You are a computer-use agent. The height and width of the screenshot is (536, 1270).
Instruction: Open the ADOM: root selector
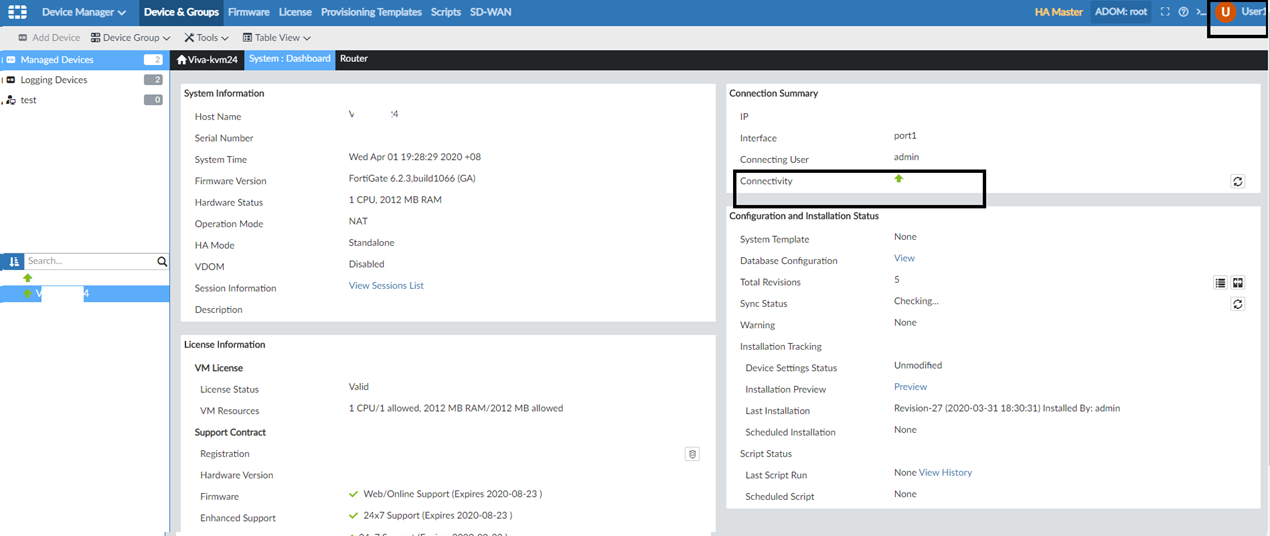1122,12
